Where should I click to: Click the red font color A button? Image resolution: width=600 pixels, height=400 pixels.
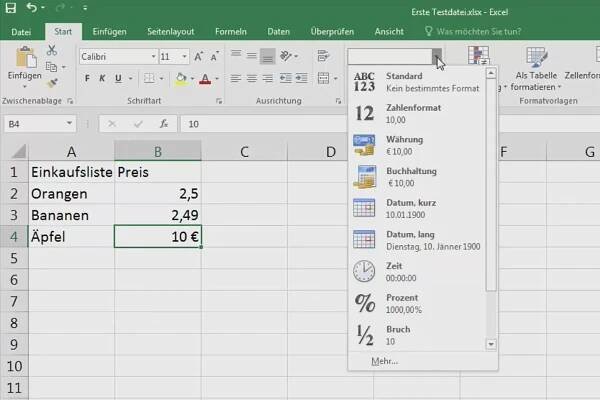point(204,78)
